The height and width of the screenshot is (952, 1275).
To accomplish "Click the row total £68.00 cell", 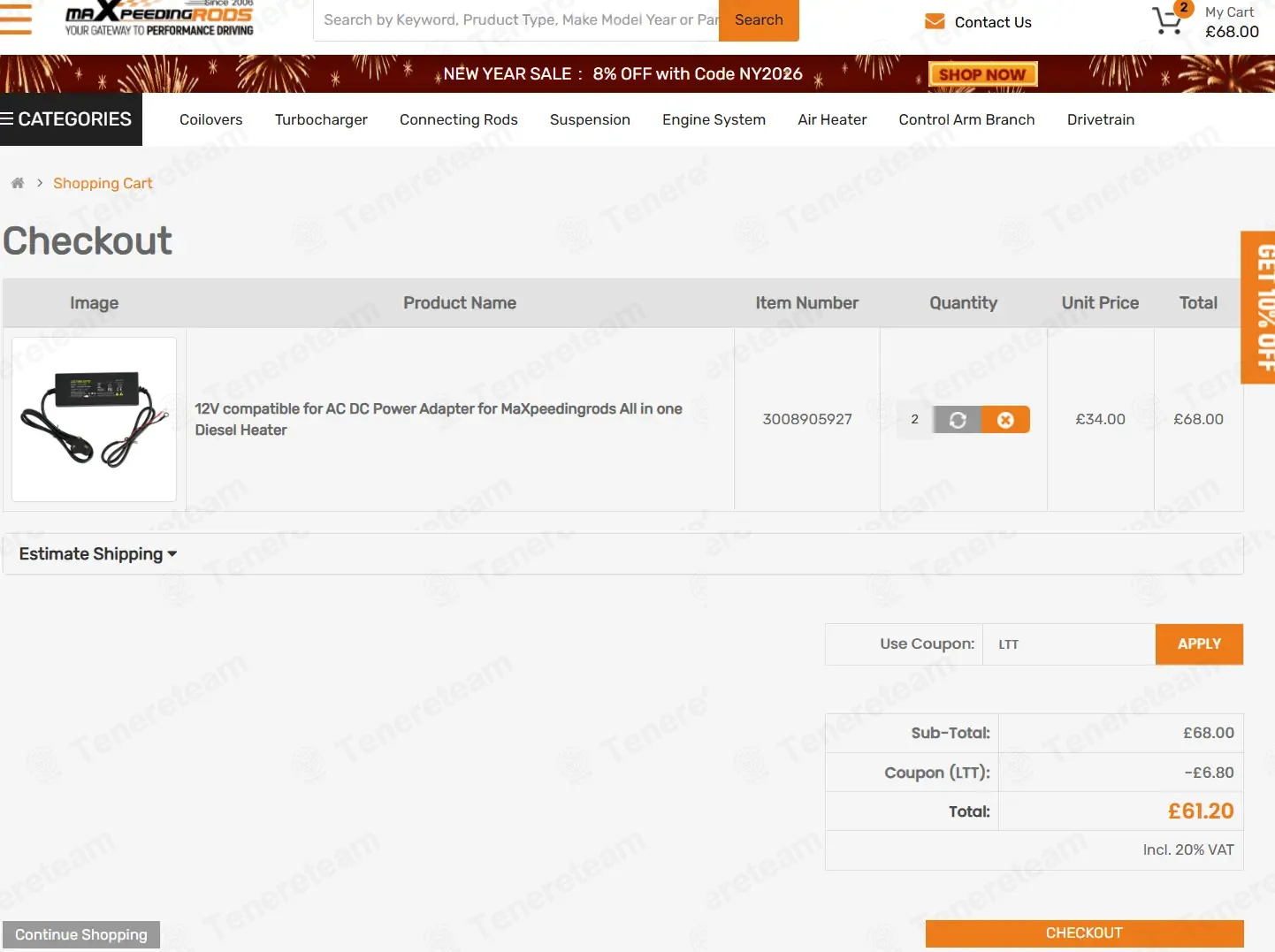I will coord(1198,419).
